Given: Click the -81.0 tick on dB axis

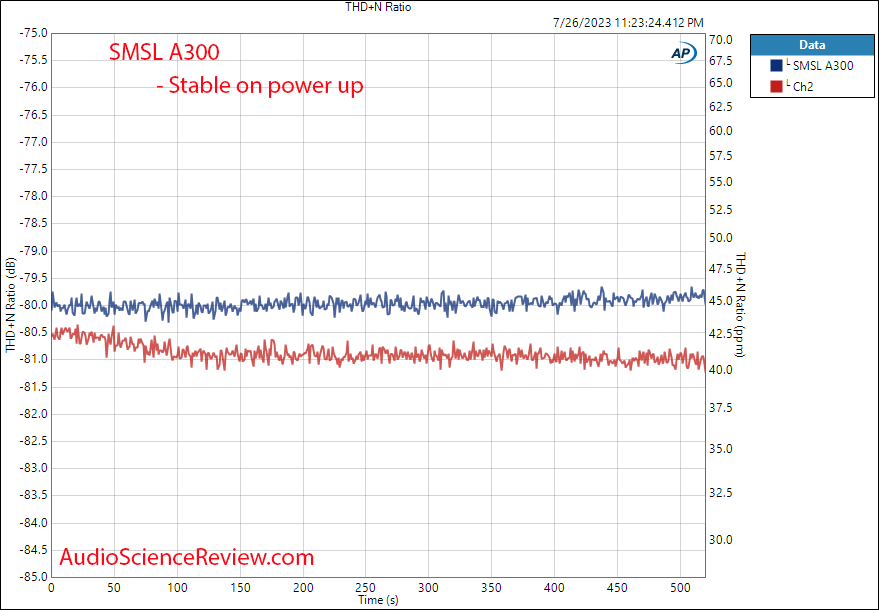Looking at the screenshot, I should click(x=34, y=359).
